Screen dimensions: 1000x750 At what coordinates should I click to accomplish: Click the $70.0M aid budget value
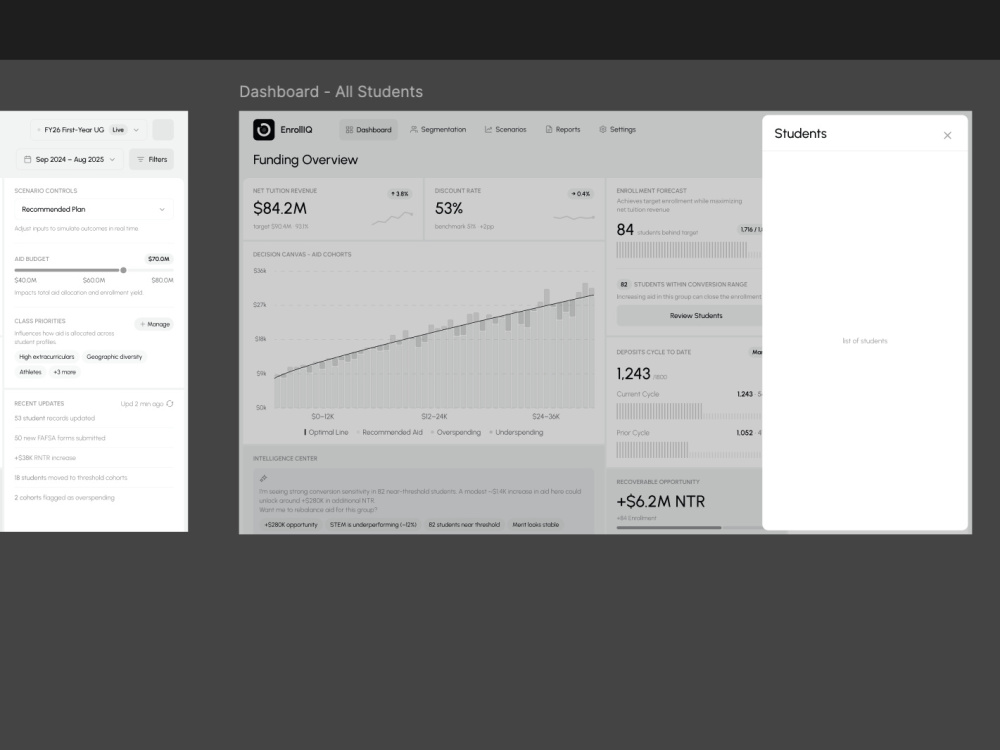tap(159, 259)
